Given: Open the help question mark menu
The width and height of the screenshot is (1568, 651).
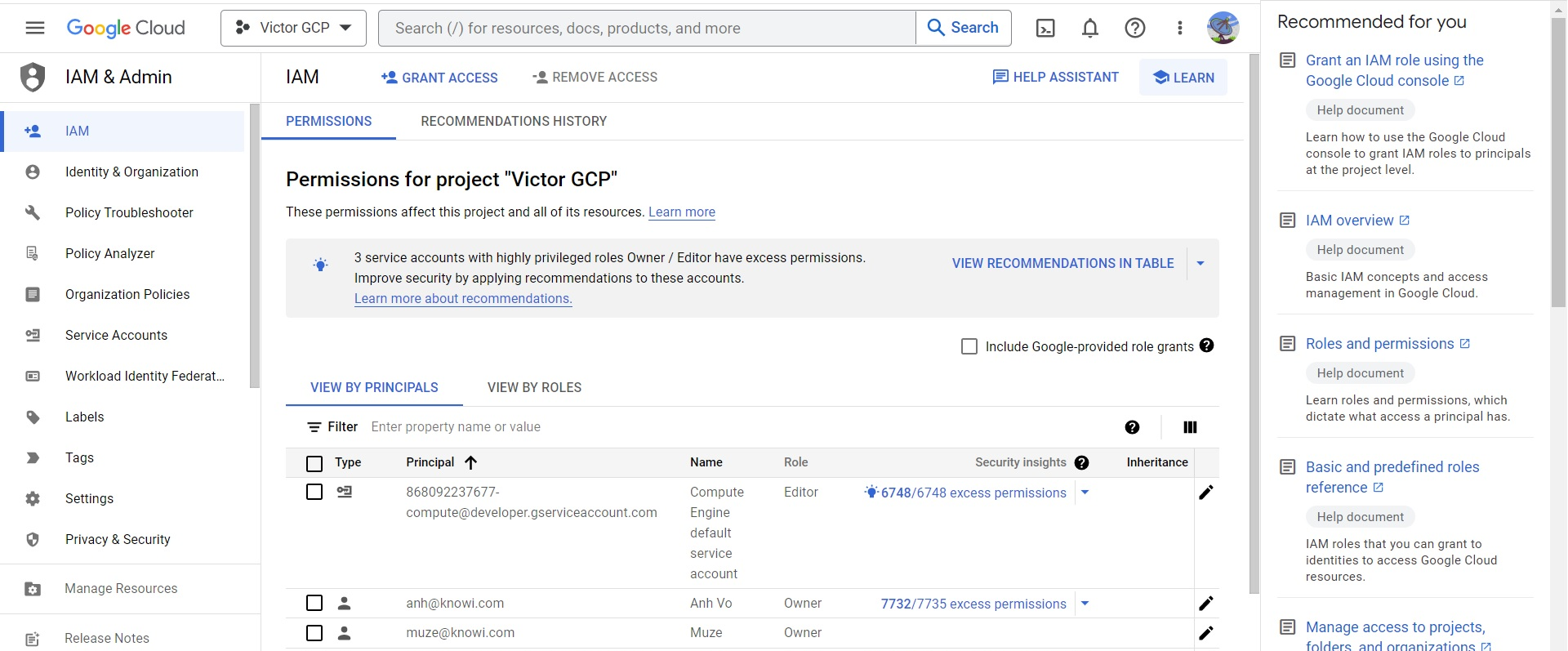Looking at the screenshot, I should pos(1135,28).
